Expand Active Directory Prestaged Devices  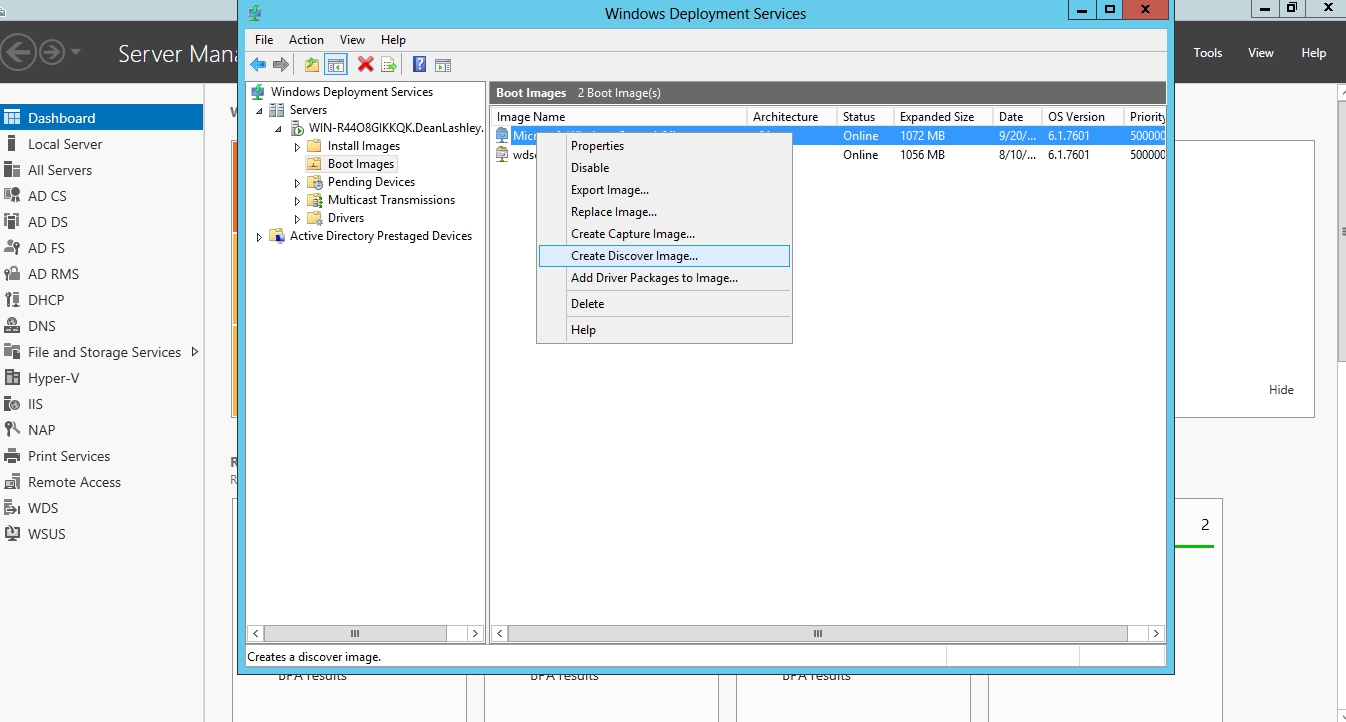[x=259, y=237]
